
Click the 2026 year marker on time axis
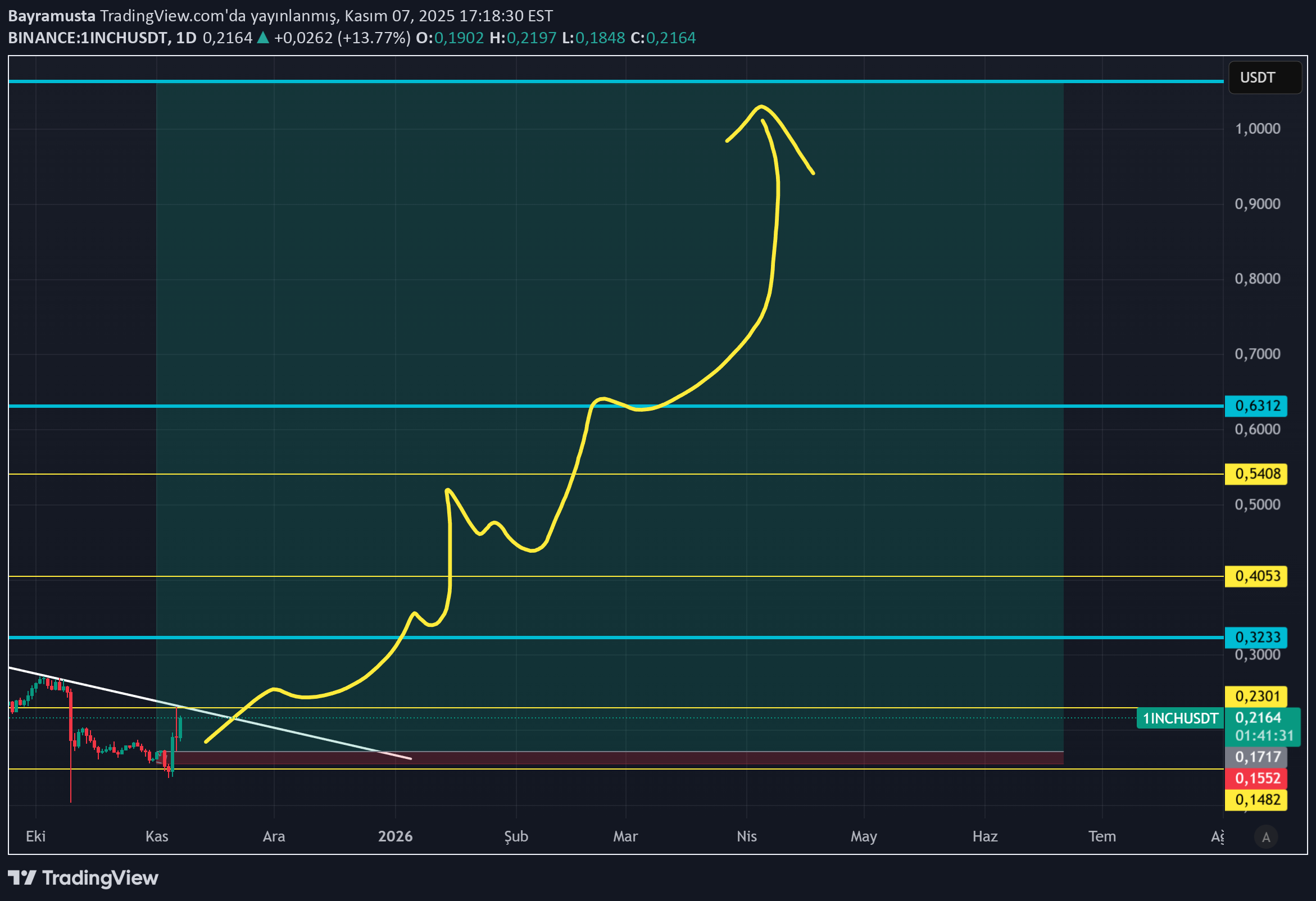point(395,836)
